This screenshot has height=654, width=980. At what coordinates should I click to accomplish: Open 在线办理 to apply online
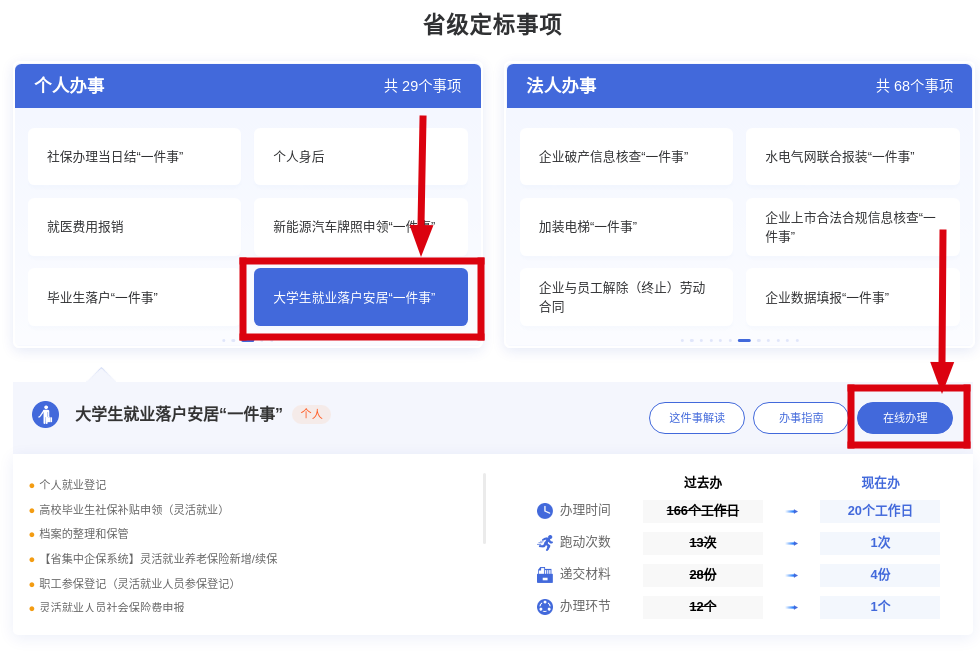904,418
